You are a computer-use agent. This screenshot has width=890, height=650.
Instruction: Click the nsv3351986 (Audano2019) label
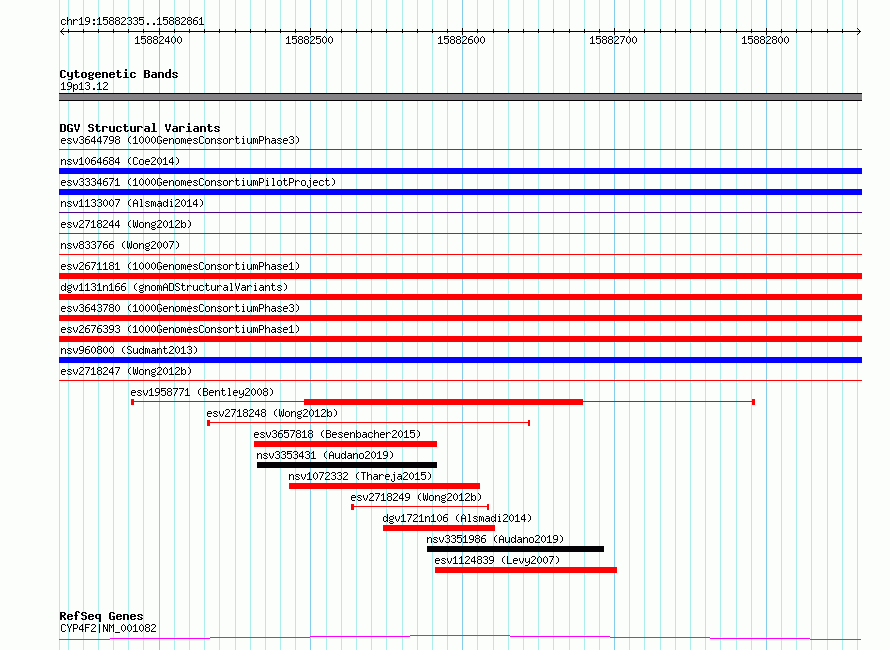[495, 539]
